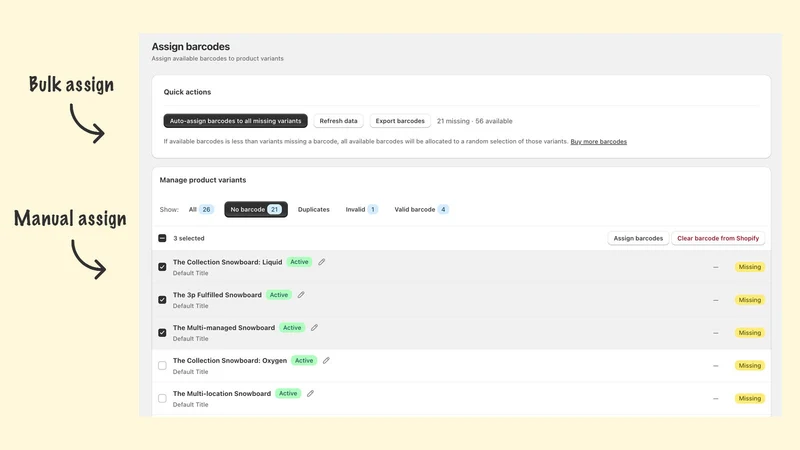Toggle the '3 selected' select-all checkbox
The width and height of the screenshot is (800, 450).
(162, 238)
